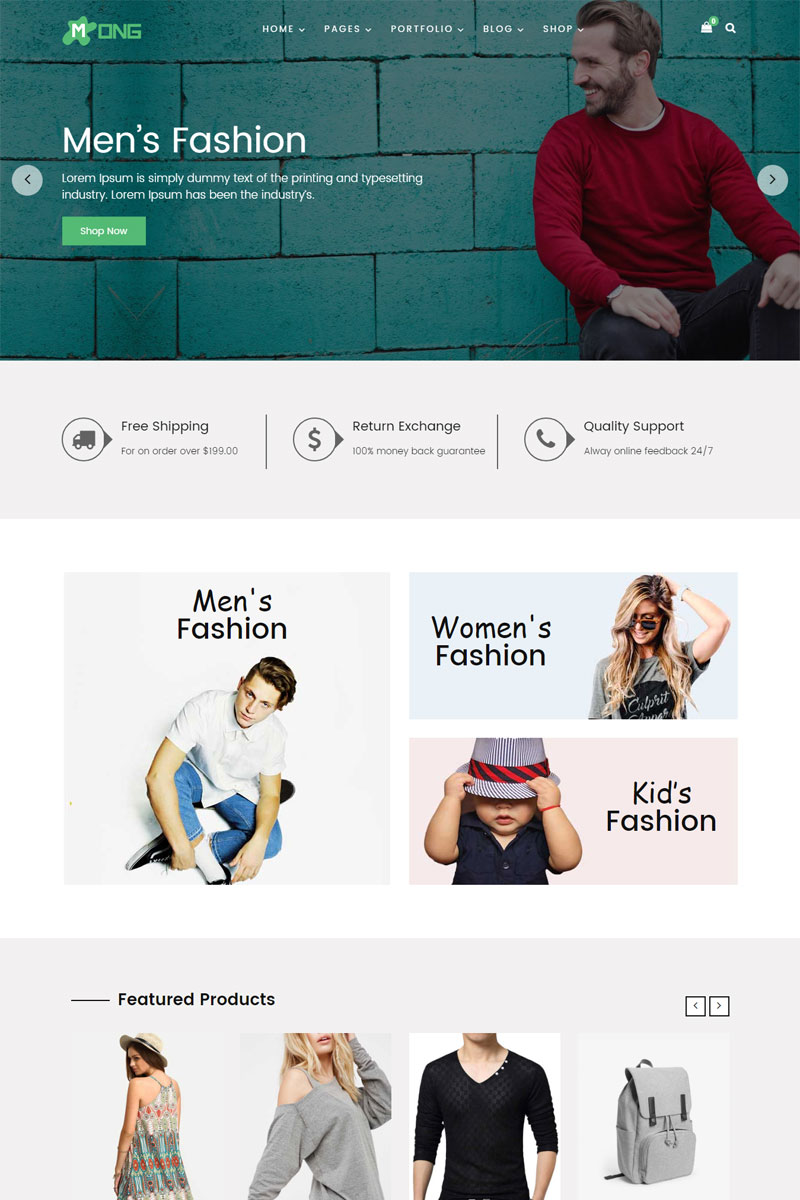Open the Women's Fashion banner

(573, 646)
